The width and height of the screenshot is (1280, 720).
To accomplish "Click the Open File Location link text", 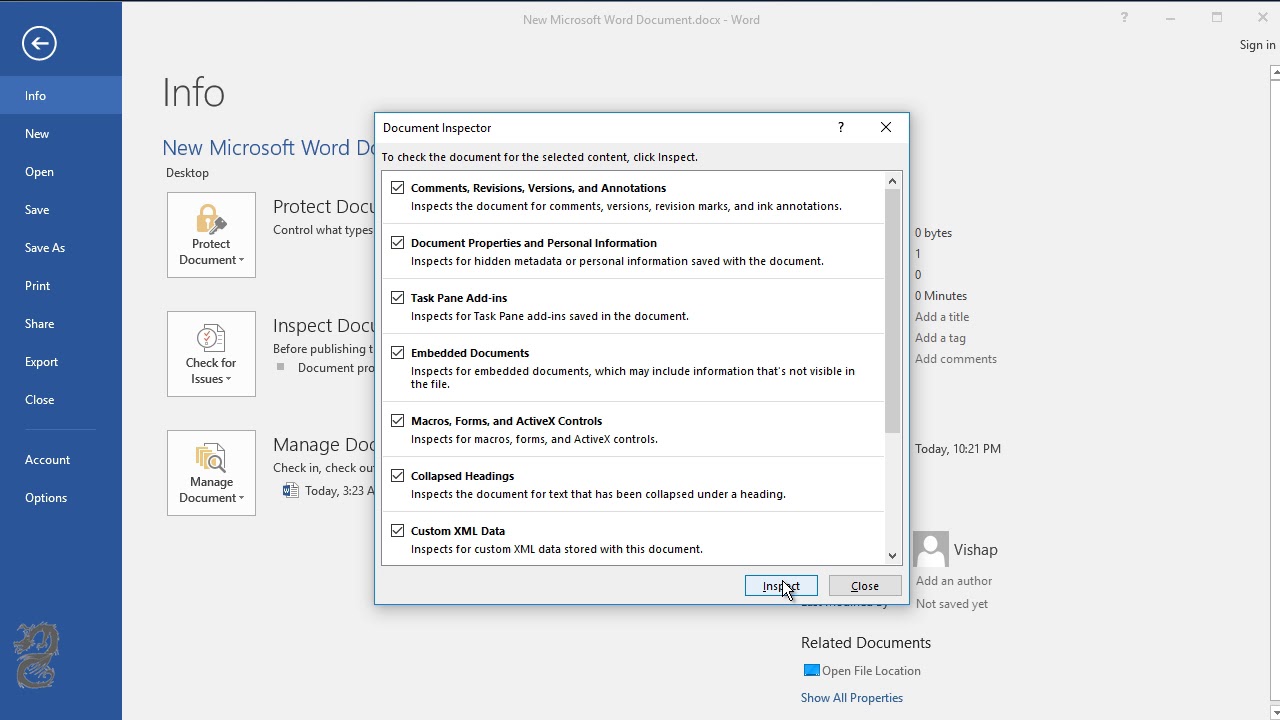I will (871, 671).
